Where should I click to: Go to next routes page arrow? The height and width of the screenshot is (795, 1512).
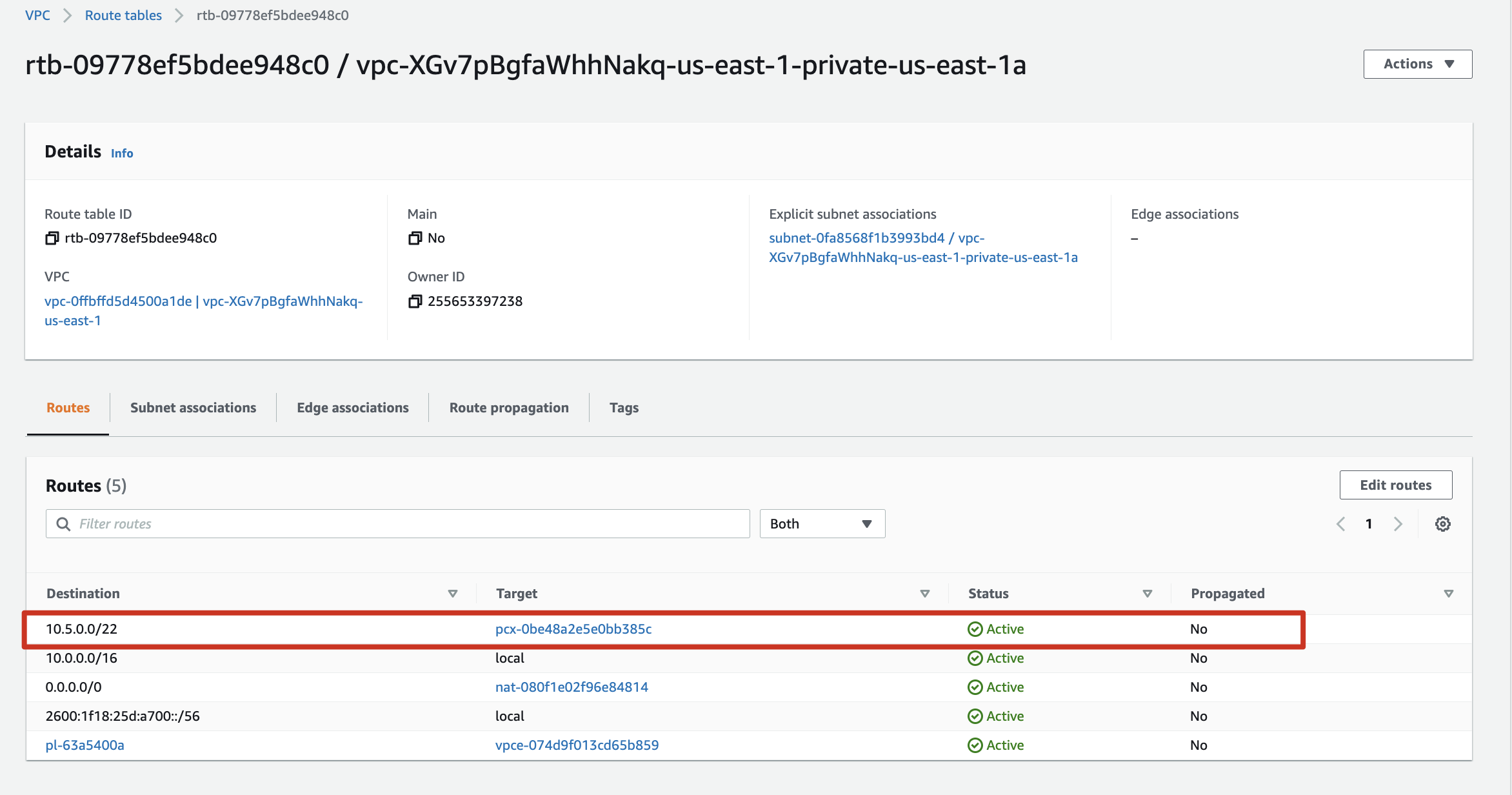pyautogui.click(x=1398, y=524)
